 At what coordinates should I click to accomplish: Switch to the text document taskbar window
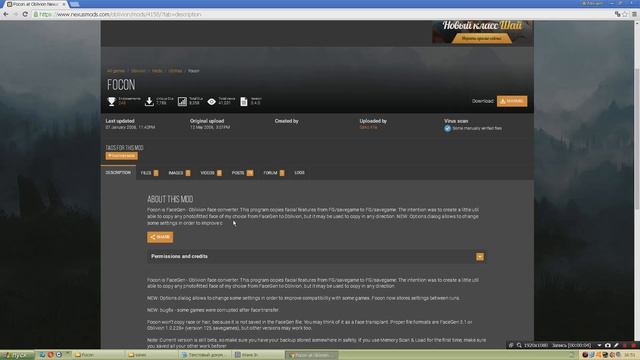point(204,355)
